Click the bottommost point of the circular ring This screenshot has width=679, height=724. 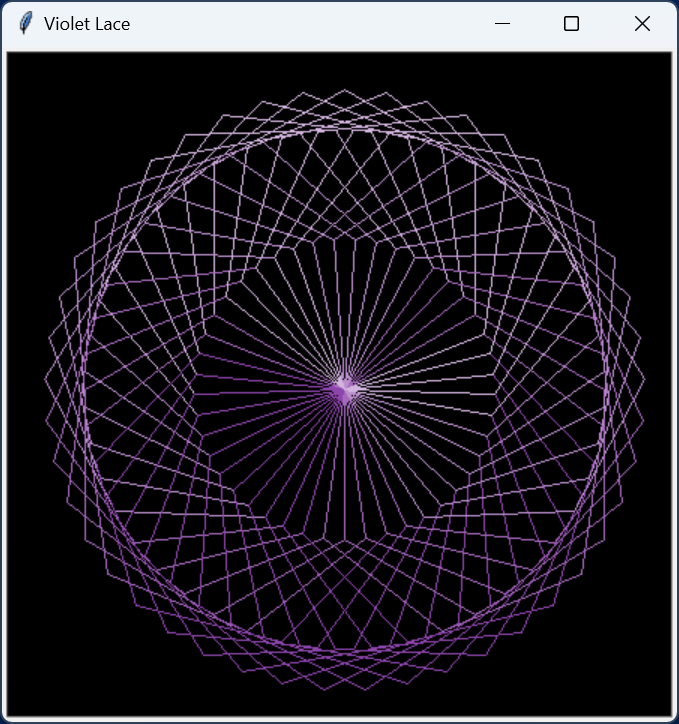pos(345,650)
